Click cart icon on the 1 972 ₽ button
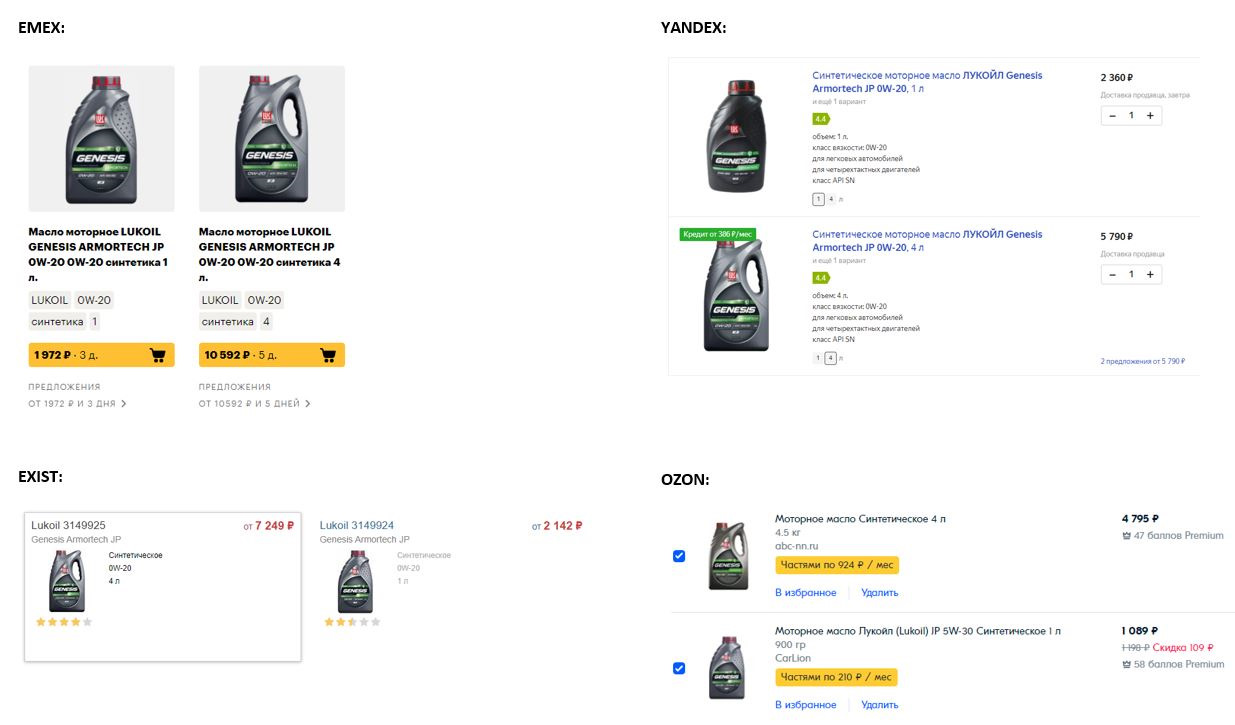 pos(157,355)
